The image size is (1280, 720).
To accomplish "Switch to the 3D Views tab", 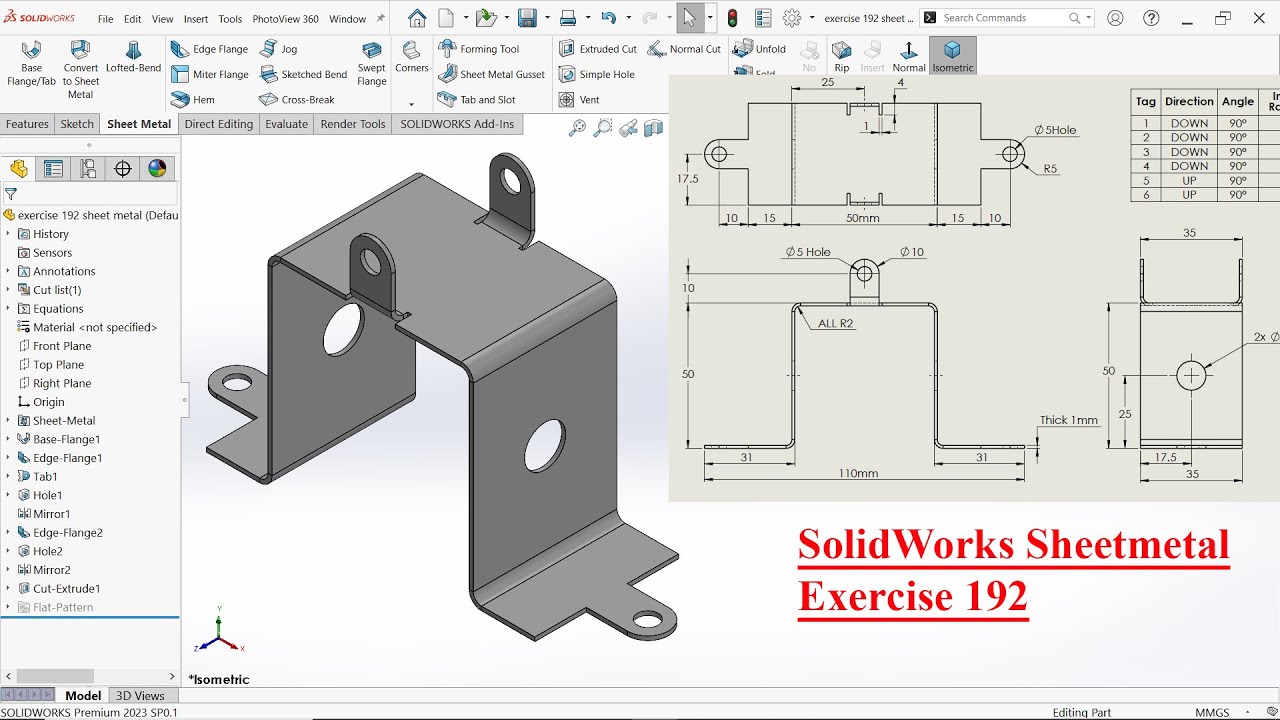I will click(x=140, y=696).
